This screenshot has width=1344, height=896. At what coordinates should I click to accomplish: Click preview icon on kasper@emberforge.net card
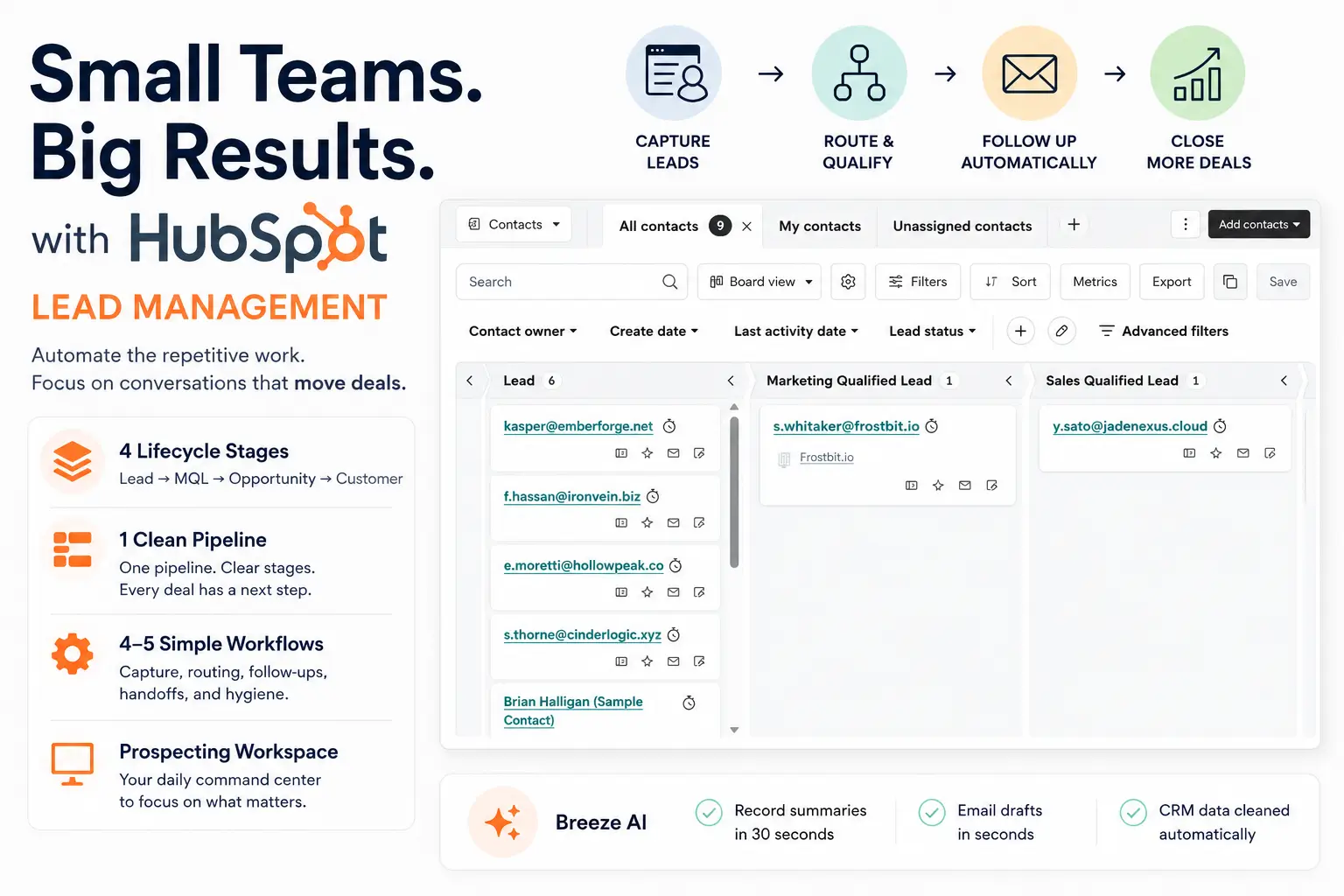point(621,453)
